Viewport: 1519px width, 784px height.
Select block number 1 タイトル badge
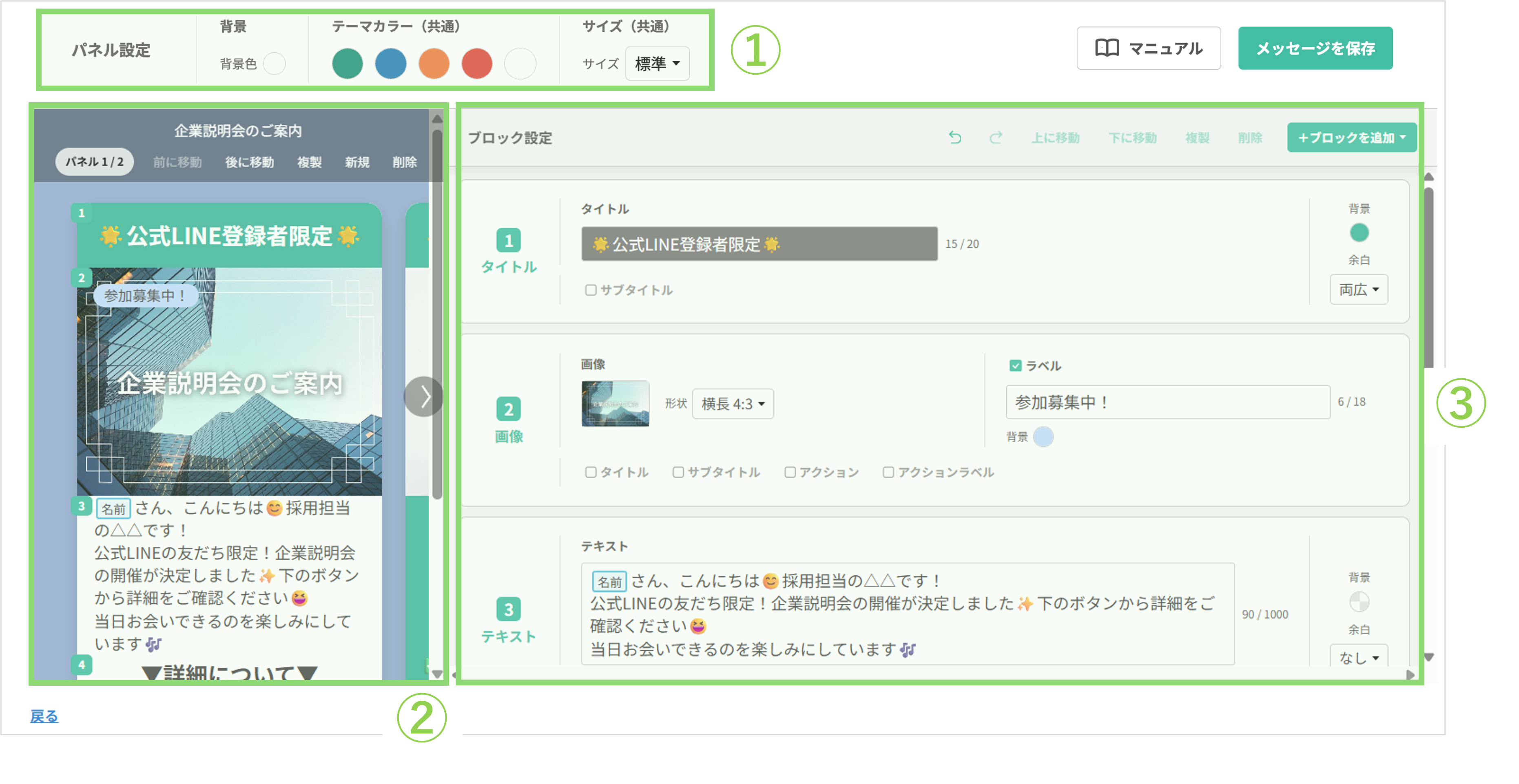[508, 241]
